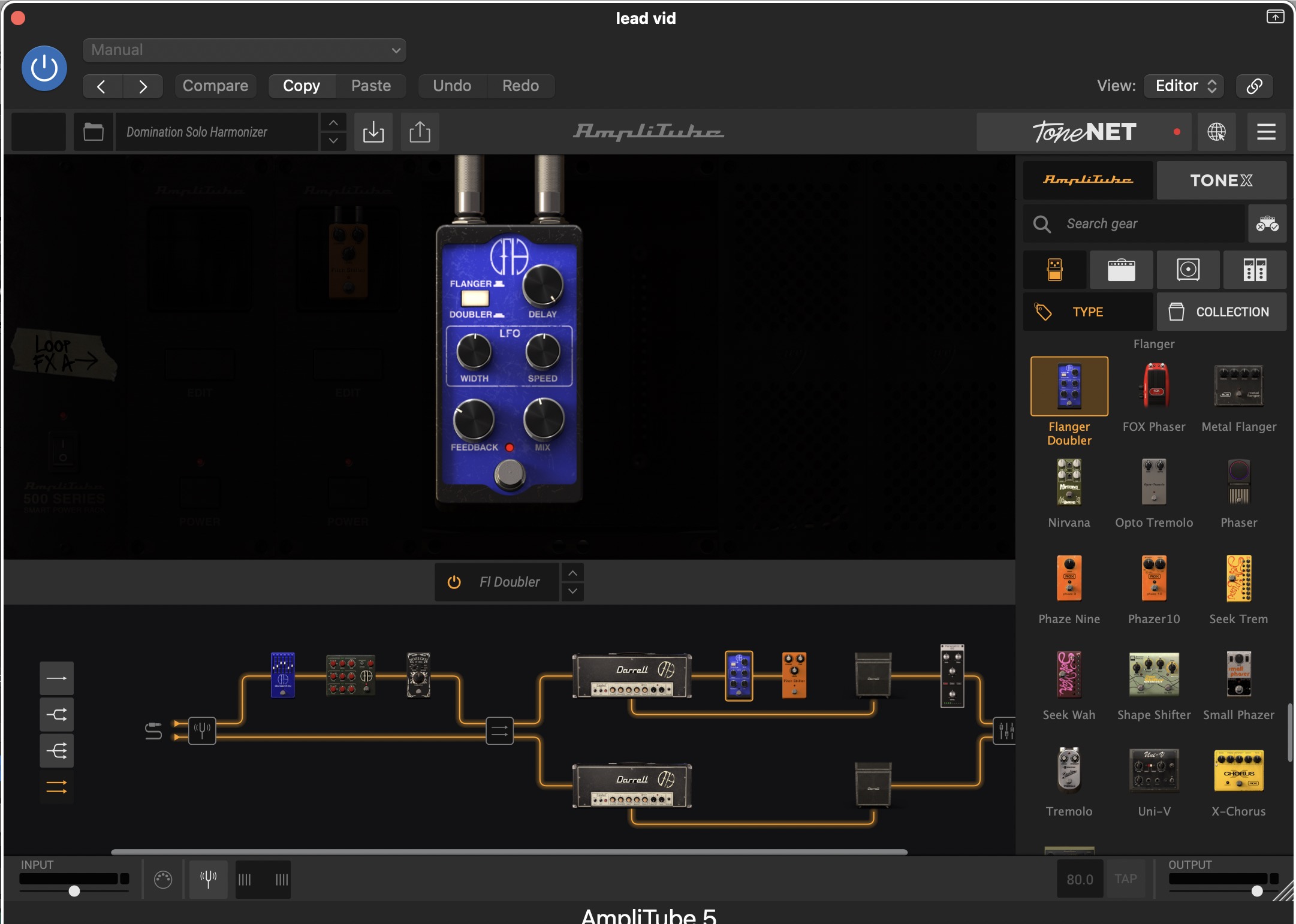The width and height of the screenshot is (1296, 924).
Task: Click the export preset share icon
Action: 420,132
